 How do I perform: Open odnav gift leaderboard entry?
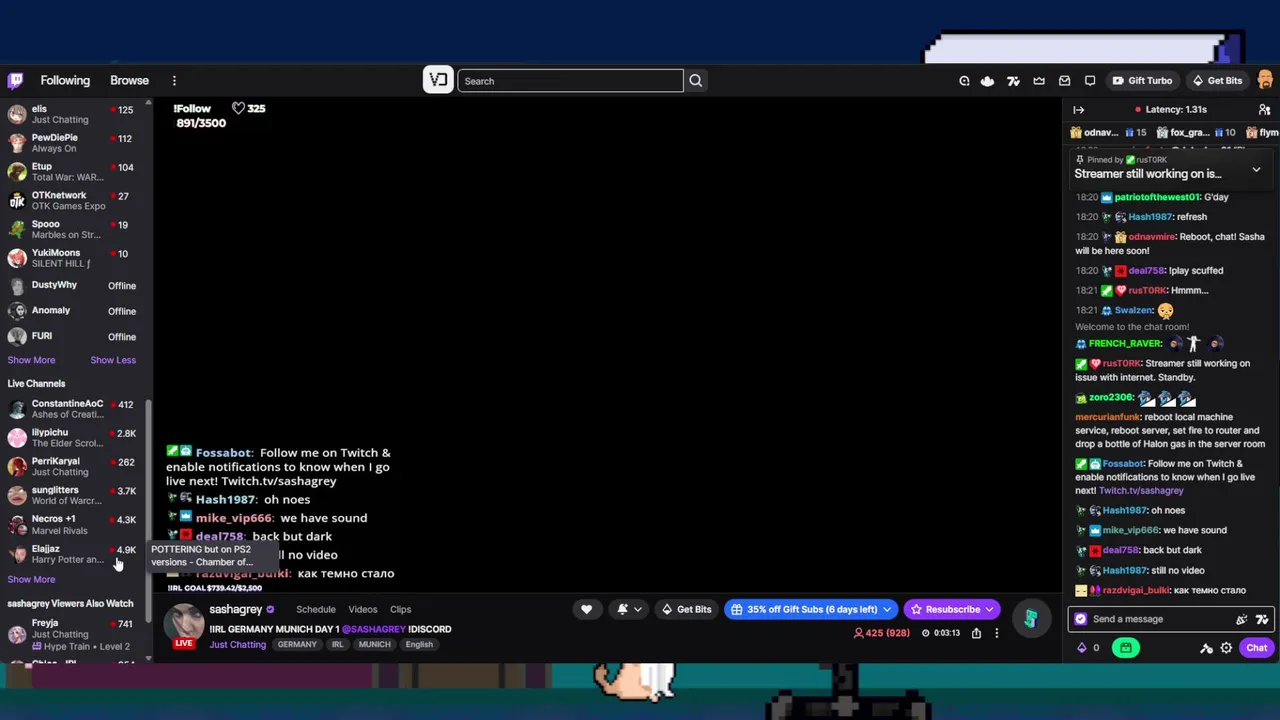[1109, 132]
